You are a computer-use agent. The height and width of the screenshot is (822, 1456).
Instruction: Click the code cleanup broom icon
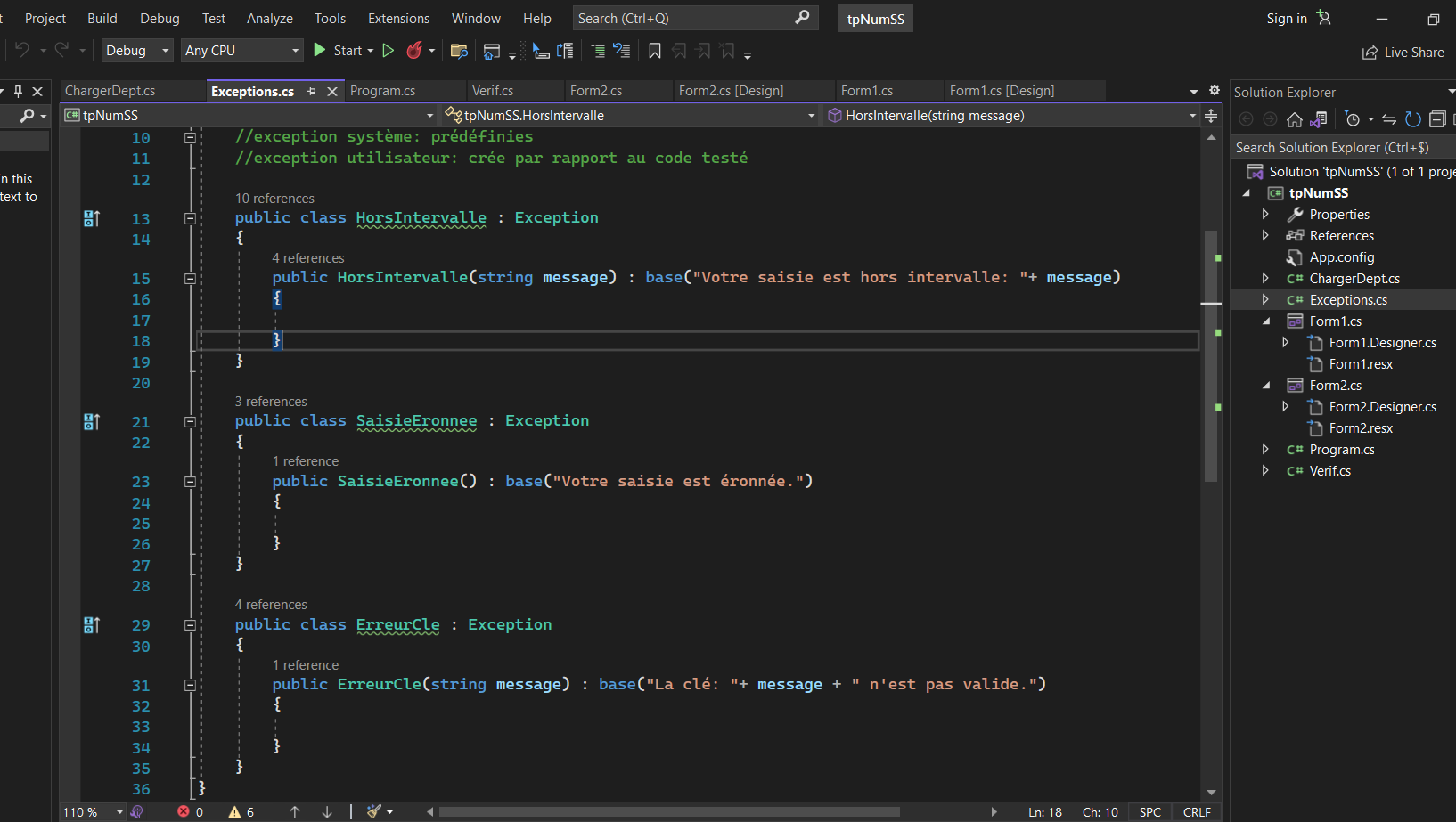[374, 811]
